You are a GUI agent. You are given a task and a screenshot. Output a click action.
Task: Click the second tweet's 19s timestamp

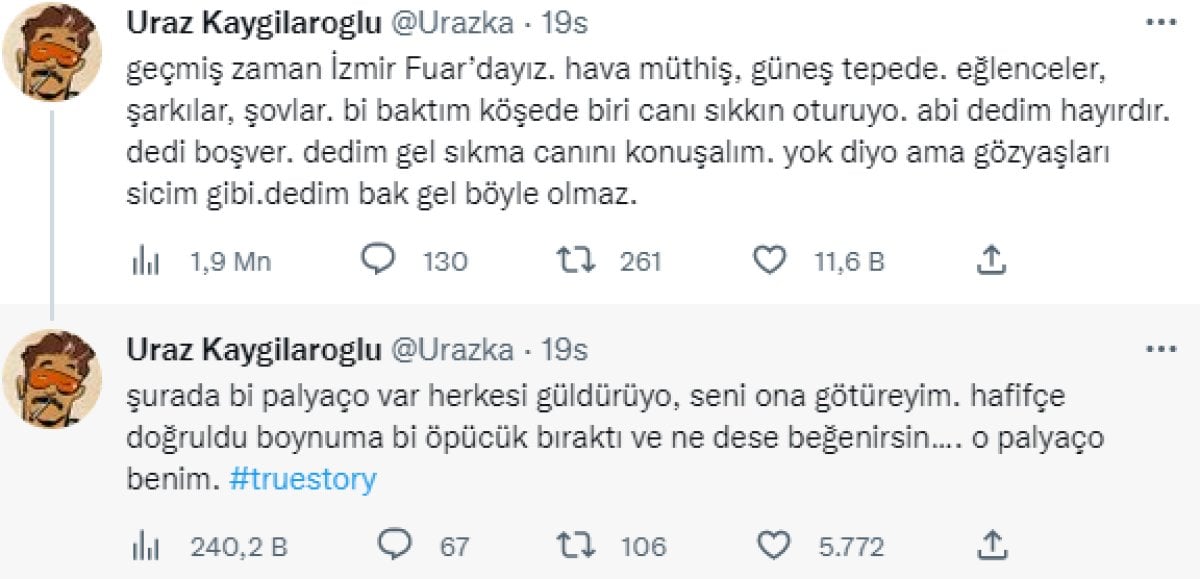(x=564, y=350)
